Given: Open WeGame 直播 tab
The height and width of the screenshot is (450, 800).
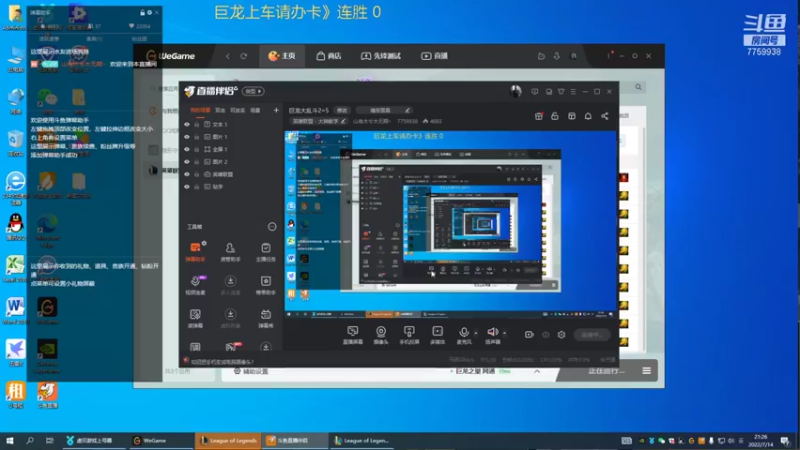Looking at the screenshot, I should [x=434, y=56].
